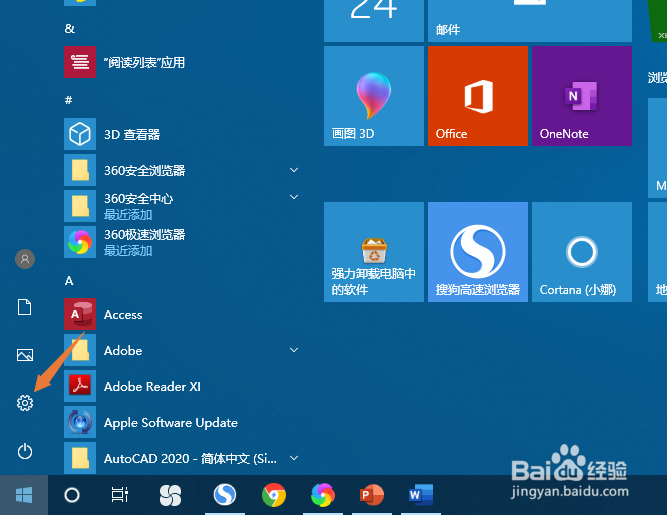Open the Adobe folder icon
The width and height of the screenshot is (667, 515).
[x=80, y=350]
